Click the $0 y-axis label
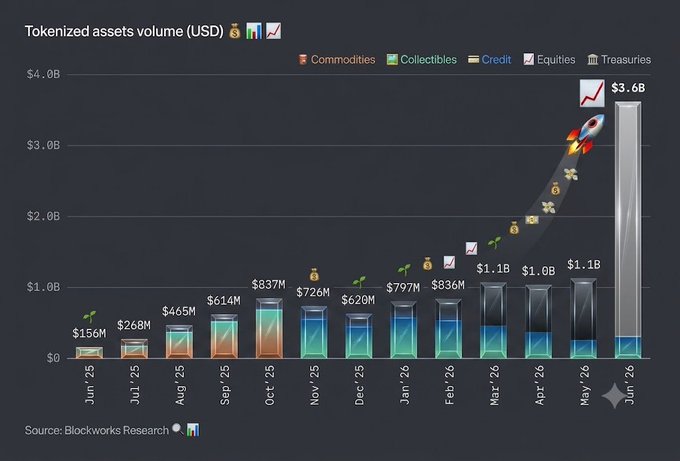The width and height of the screenshot is (680, 461). pos(53,359)
